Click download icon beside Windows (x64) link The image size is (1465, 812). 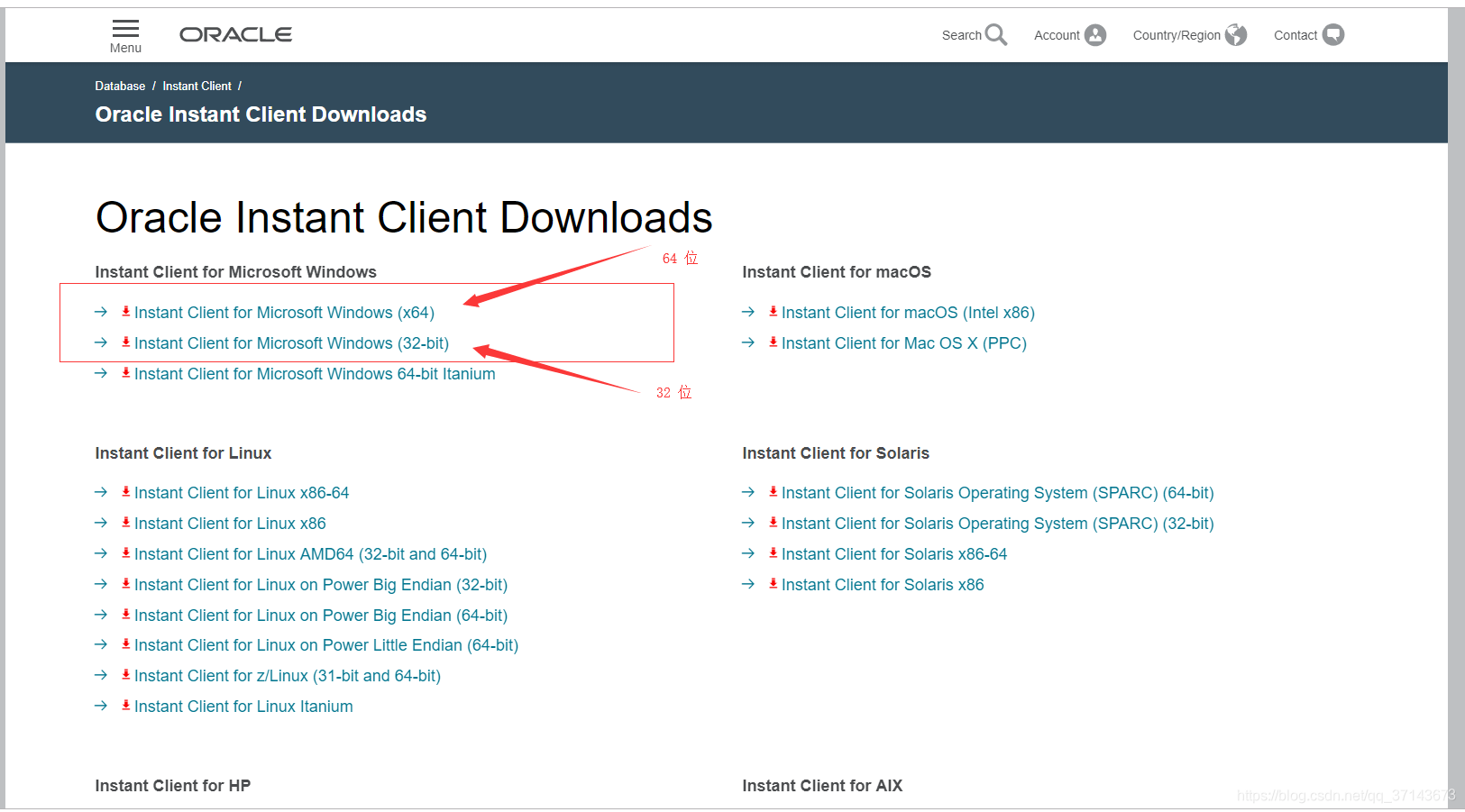click(126, 312)
